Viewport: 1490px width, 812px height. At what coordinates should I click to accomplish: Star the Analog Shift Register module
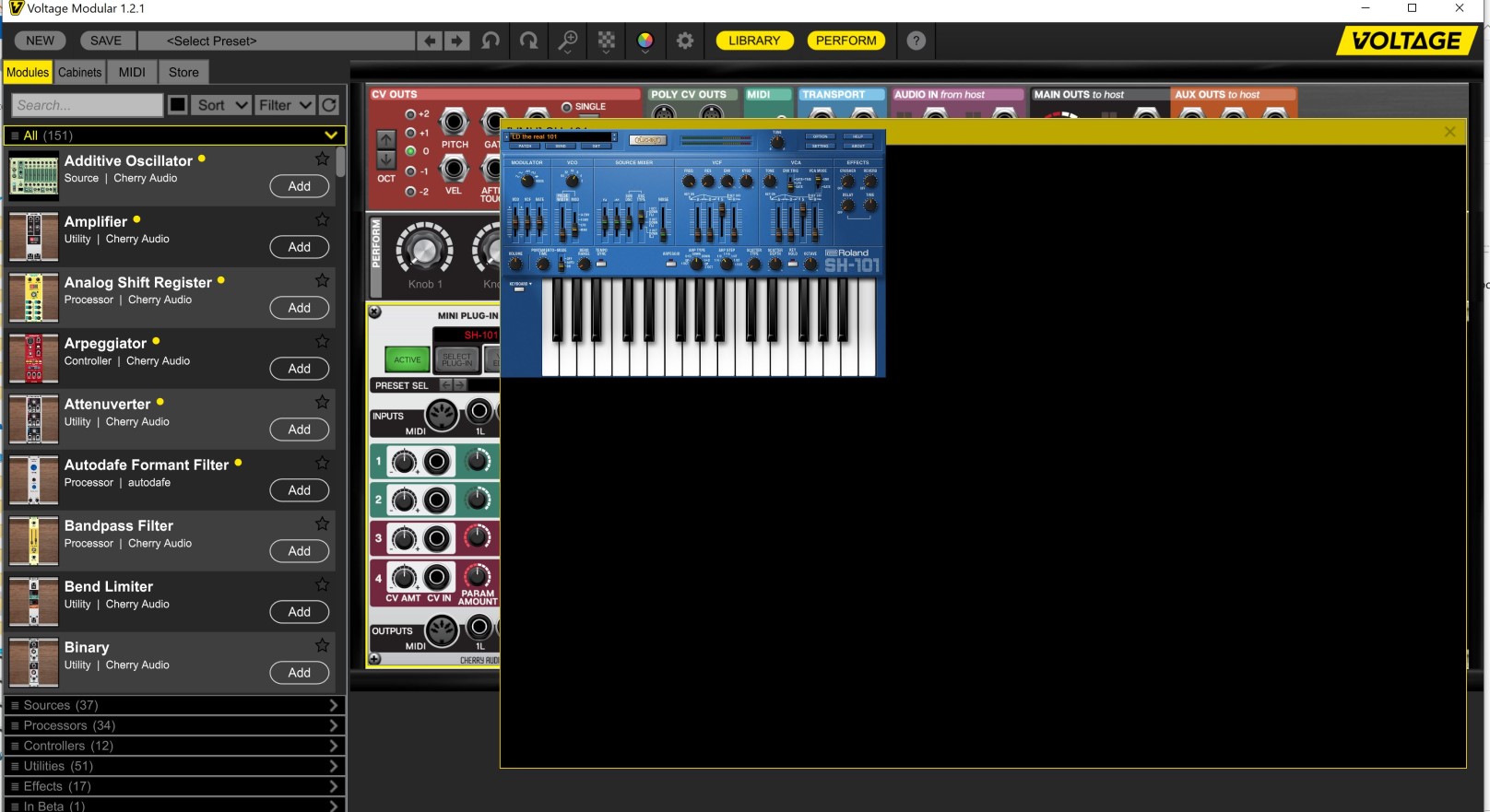click(322, 280)
